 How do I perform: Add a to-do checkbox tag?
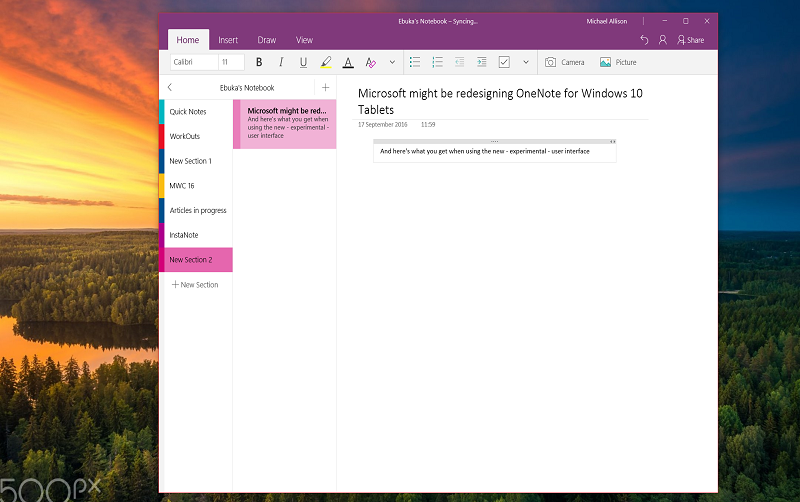tap(504, 62)
